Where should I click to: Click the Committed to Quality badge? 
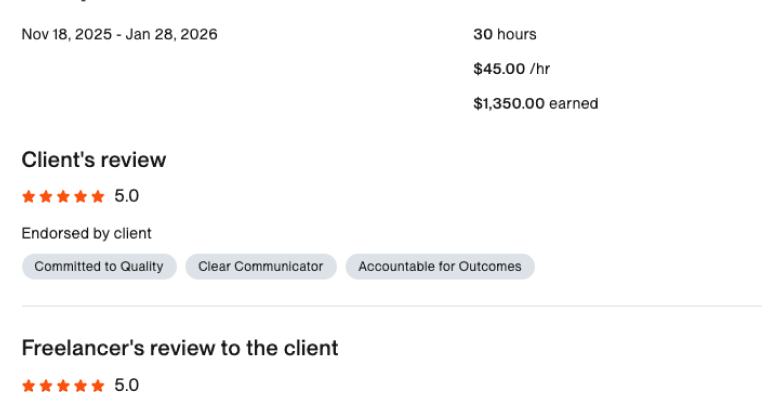click(x=99, y=266)
